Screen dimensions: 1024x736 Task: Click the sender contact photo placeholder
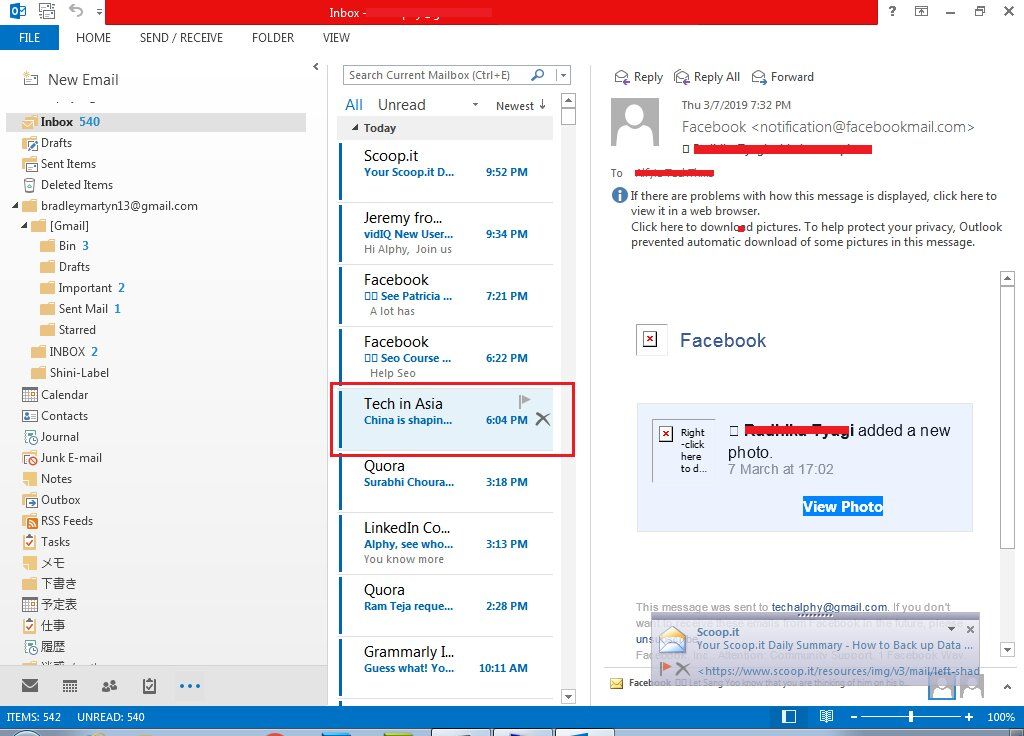click(635, 122)
